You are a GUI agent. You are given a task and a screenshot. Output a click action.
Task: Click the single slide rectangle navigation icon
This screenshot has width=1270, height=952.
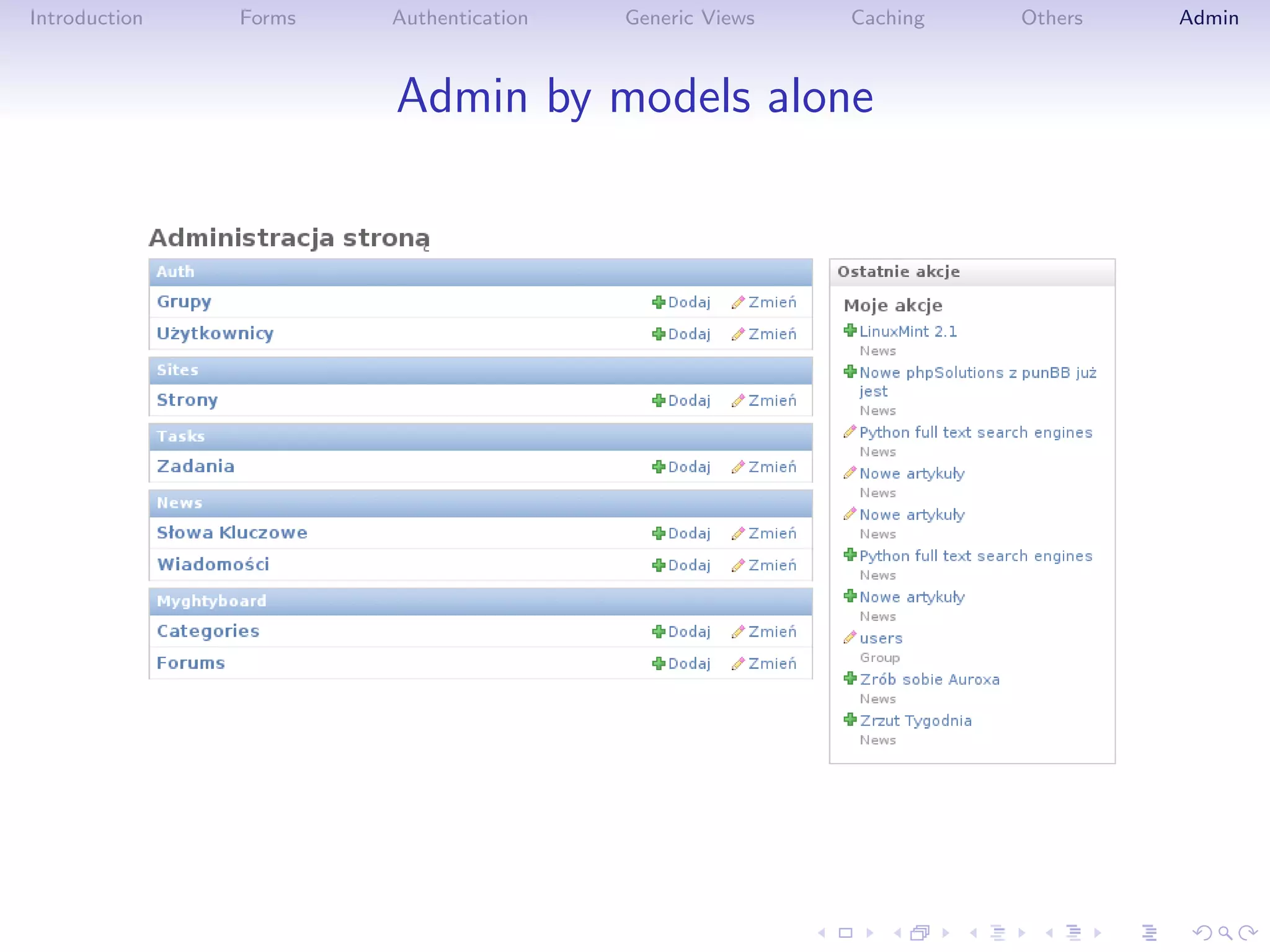(x=846, y=932)
